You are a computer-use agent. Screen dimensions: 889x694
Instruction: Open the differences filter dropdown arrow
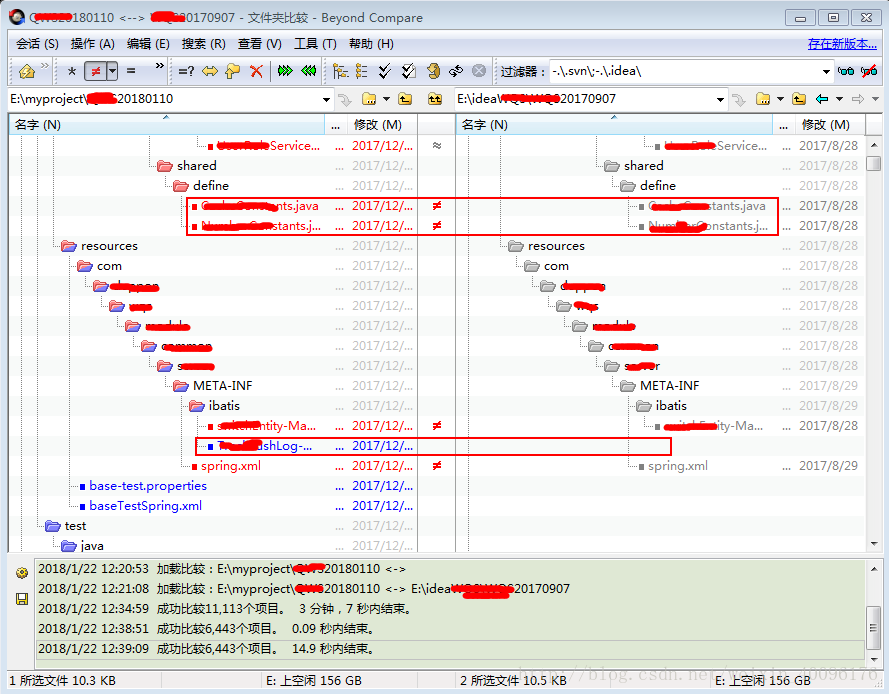coord(112,71)
